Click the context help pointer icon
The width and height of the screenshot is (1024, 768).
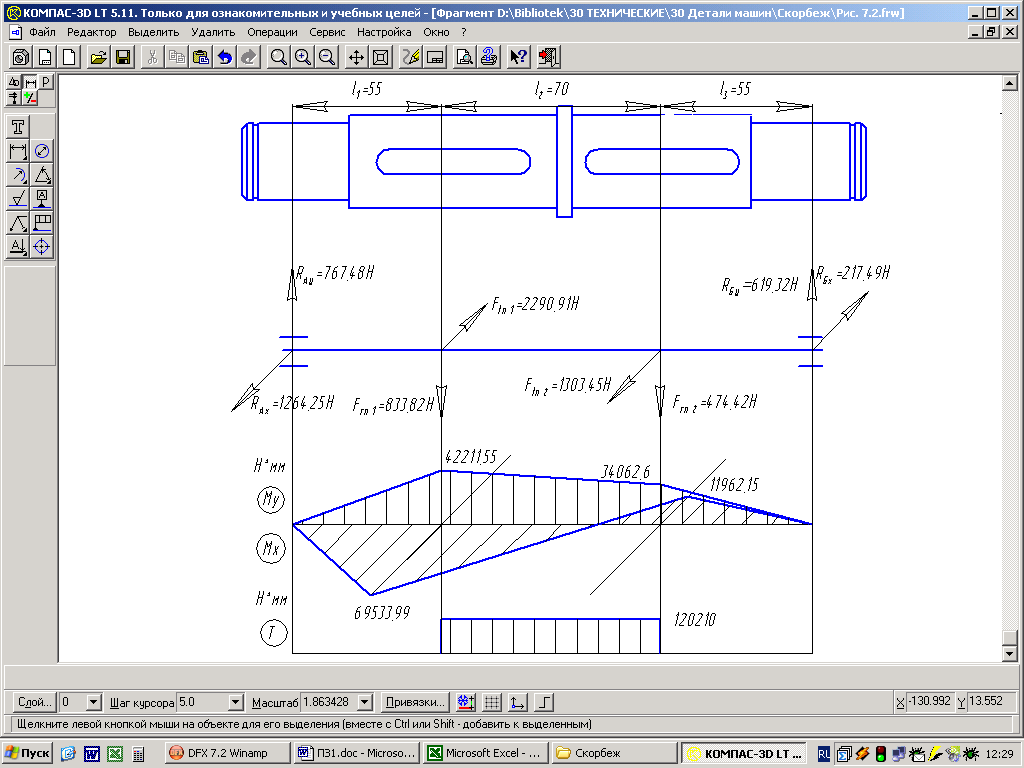tap(519, 57)
